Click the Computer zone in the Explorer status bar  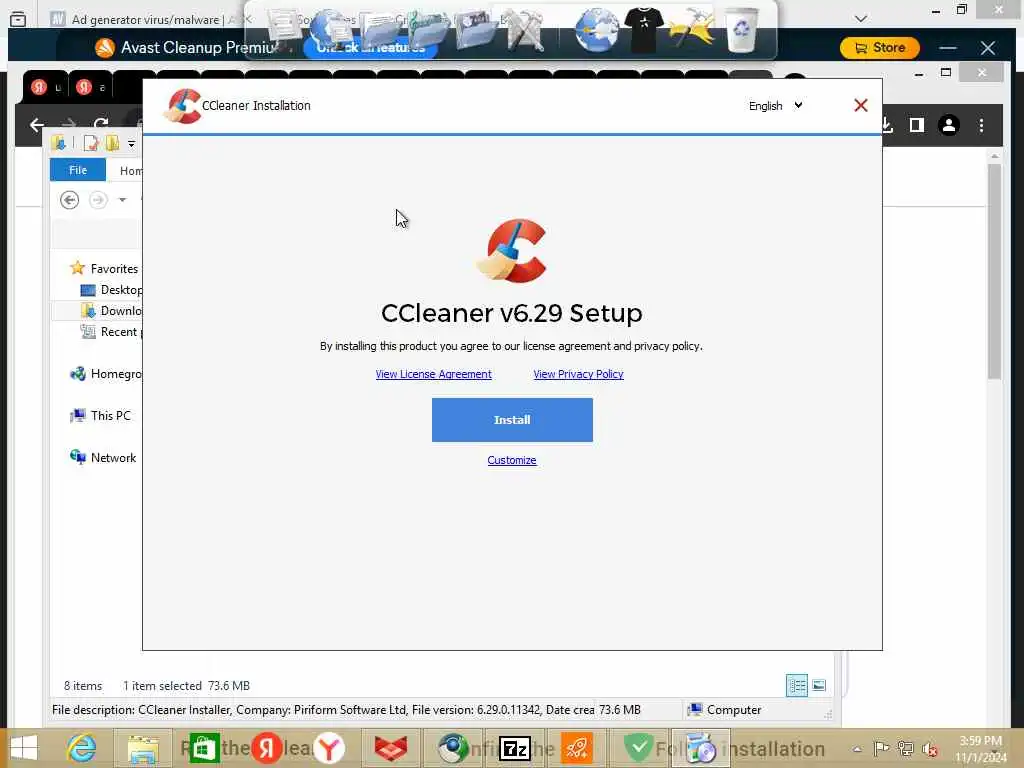725,710
